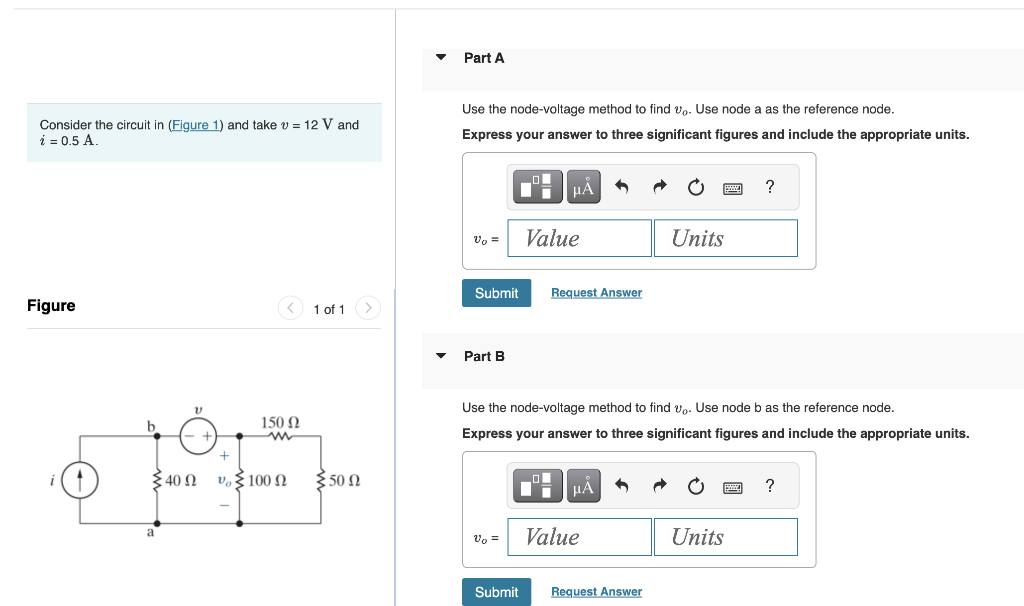Open the Figure 1 link

click(194, 124)
